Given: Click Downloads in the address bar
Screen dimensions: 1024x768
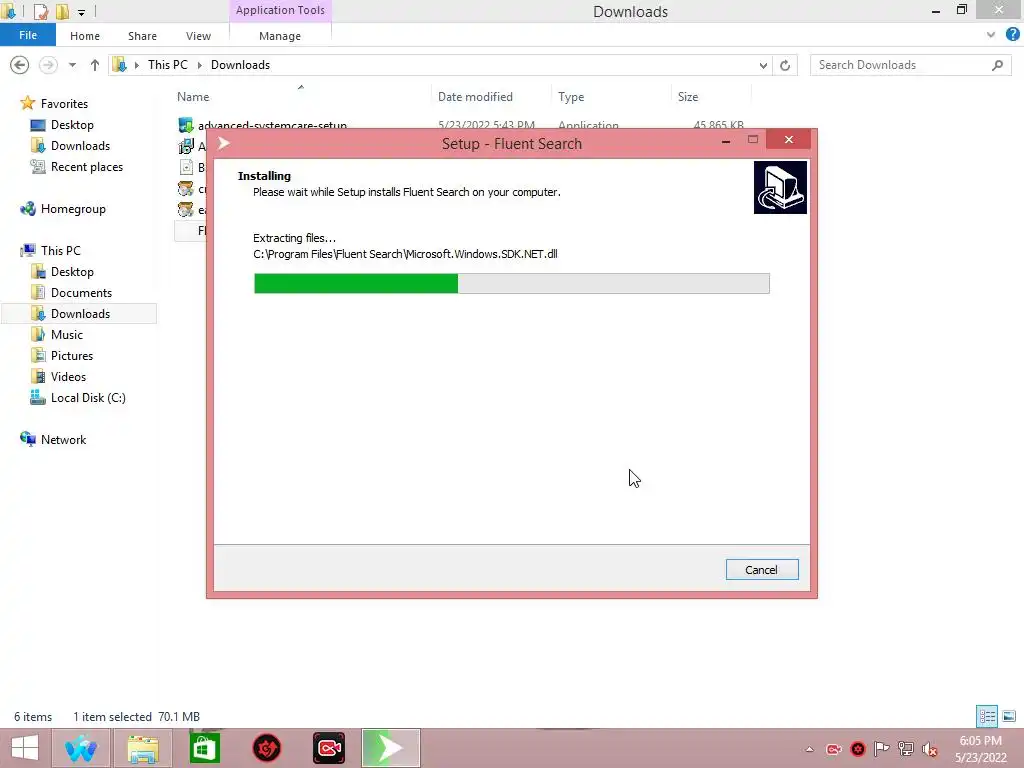Looking at the screenshot, I should click(240, 65).
